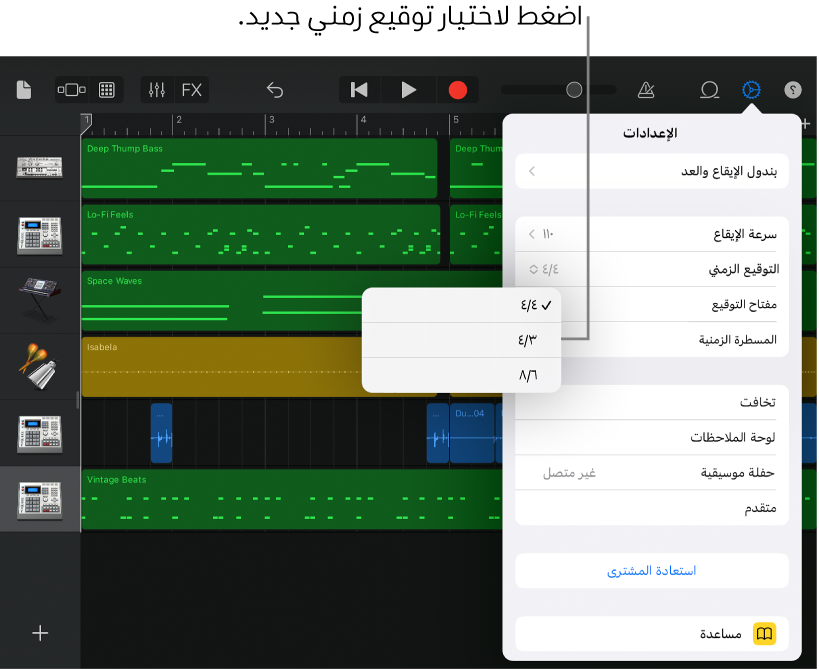Open the FX effects panel
Image resolution: width=819 pixels, height=670 pixels.
(190, 89)
